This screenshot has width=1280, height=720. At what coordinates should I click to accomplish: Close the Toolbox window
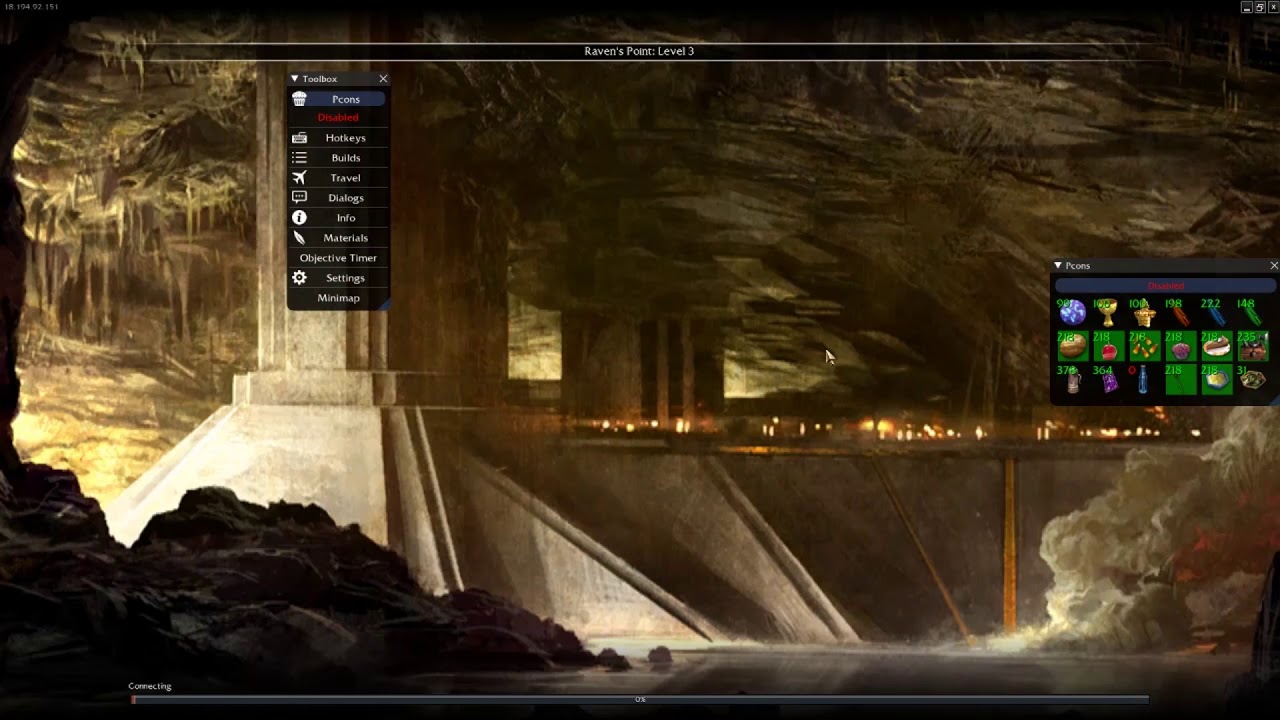383,79
